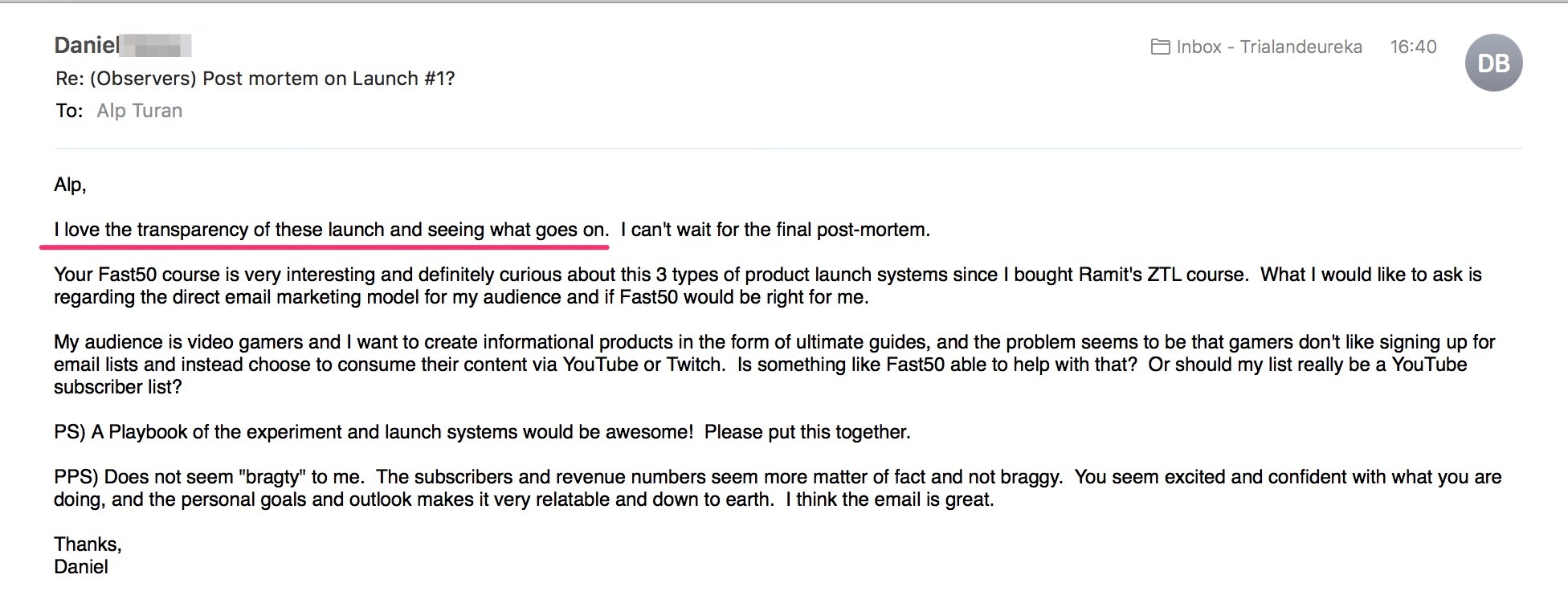Click the greeting line Alp,

click(70, 185)
